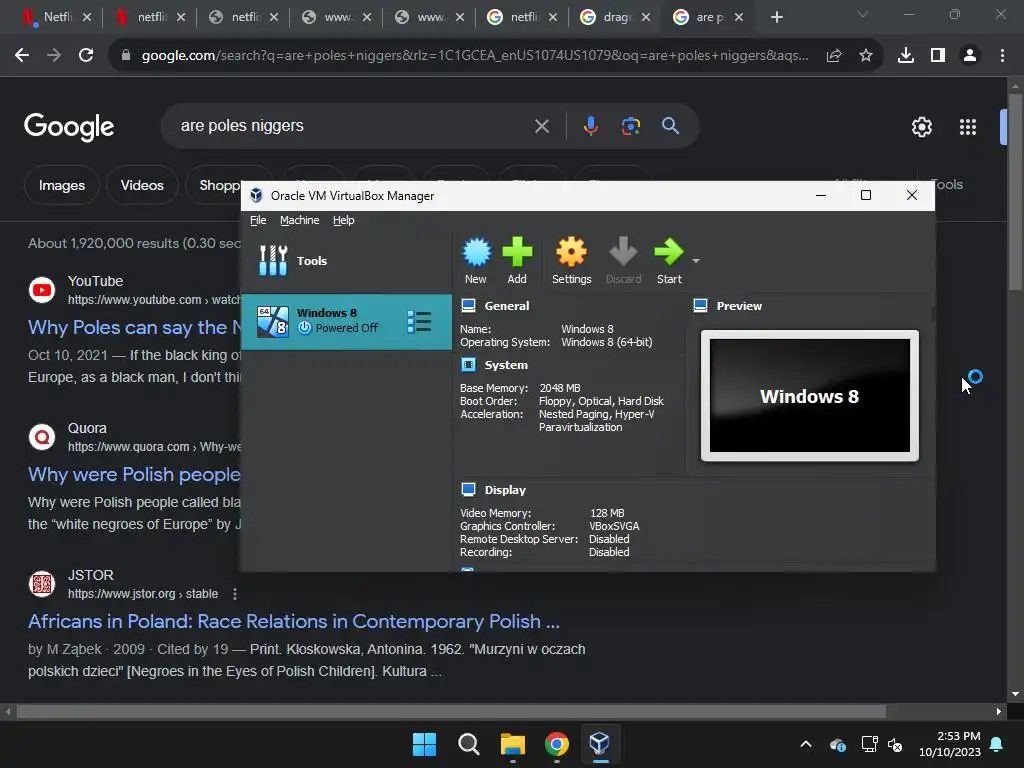Open Google quick settings gear

point(921,127)
